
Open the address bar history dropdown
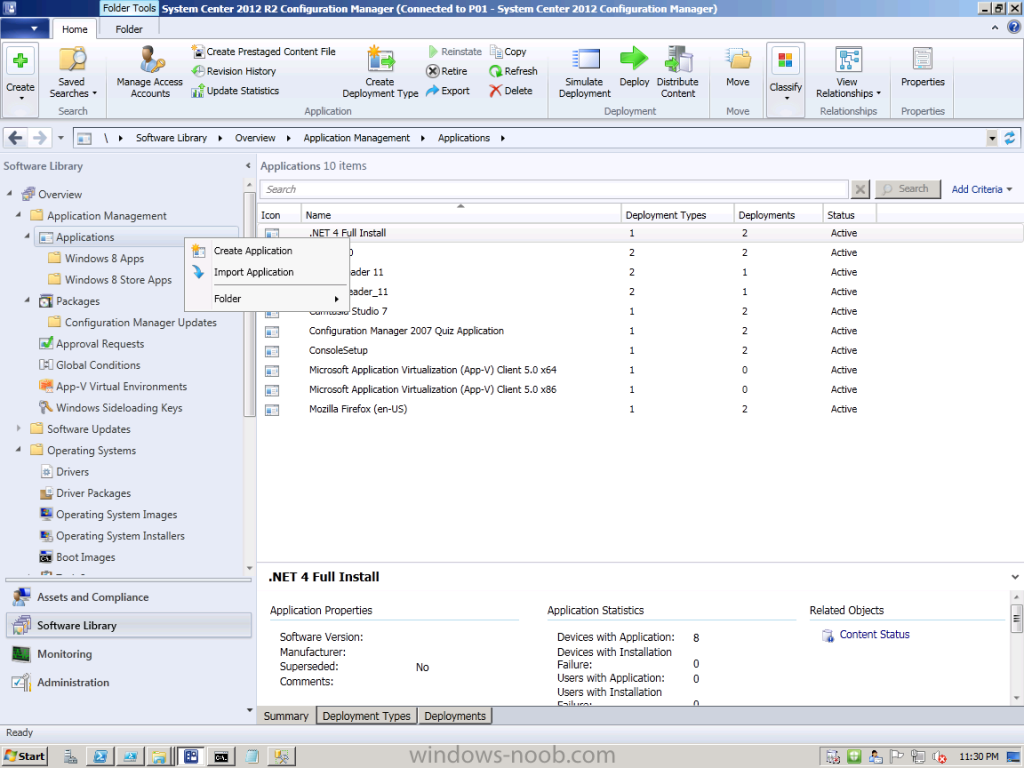992,138
